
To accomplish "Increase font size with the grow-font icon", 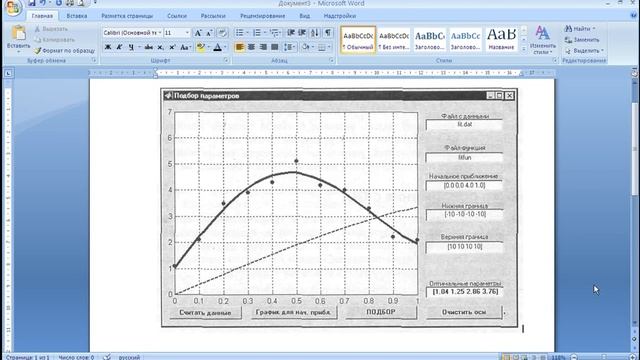I will pyautogui.click(x=198, y=33).
